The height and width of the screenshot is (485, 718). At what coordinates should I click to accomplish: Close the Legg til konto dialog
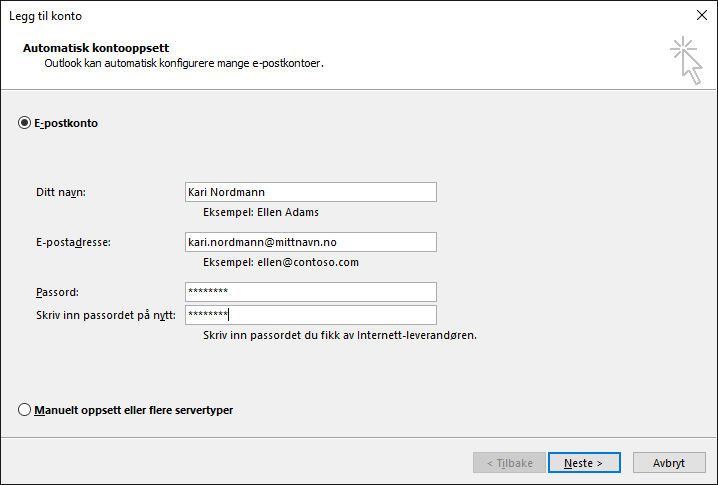click(702, 16)
